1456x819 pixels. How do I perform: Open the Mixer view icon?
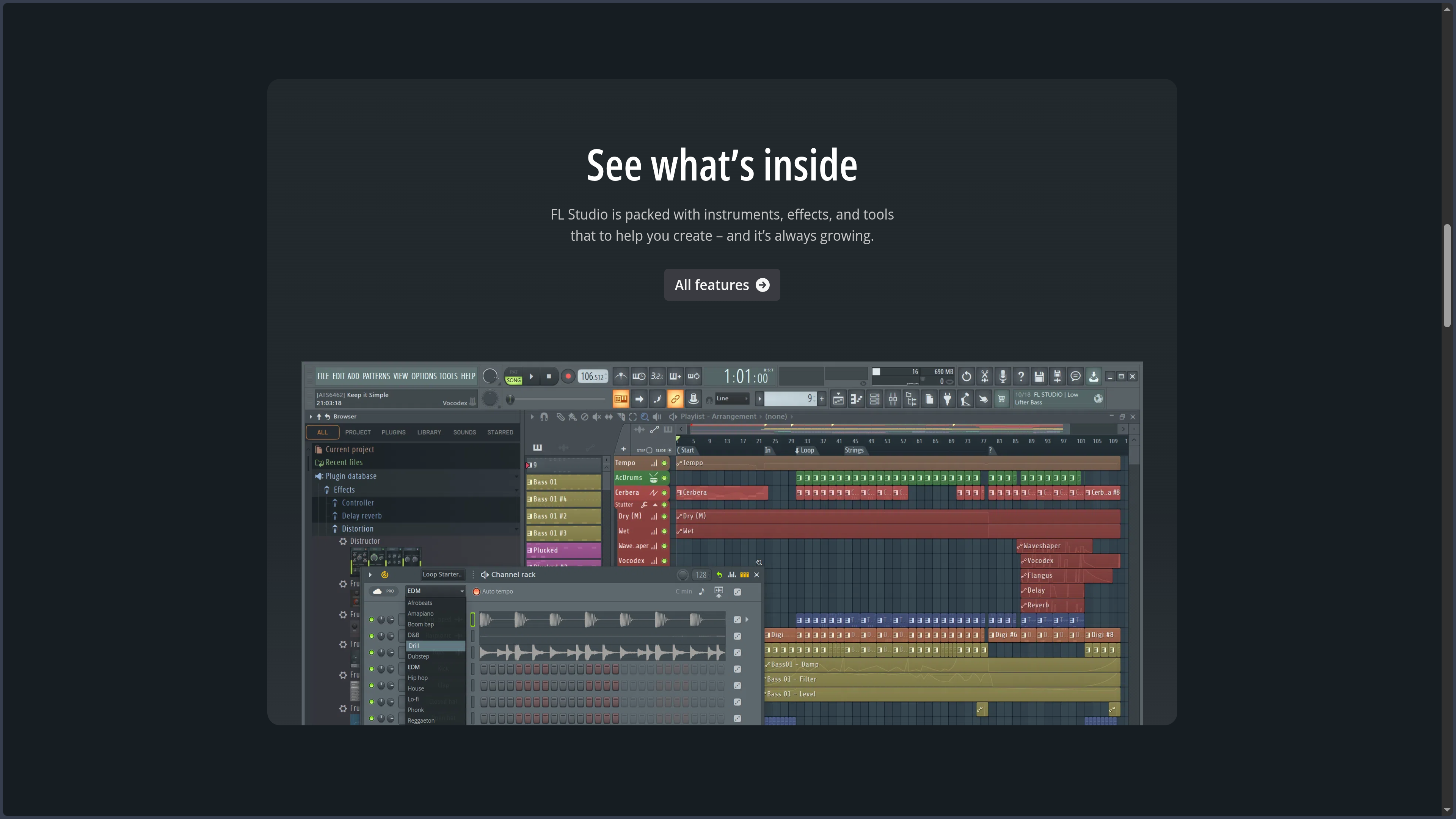[893, 399]
